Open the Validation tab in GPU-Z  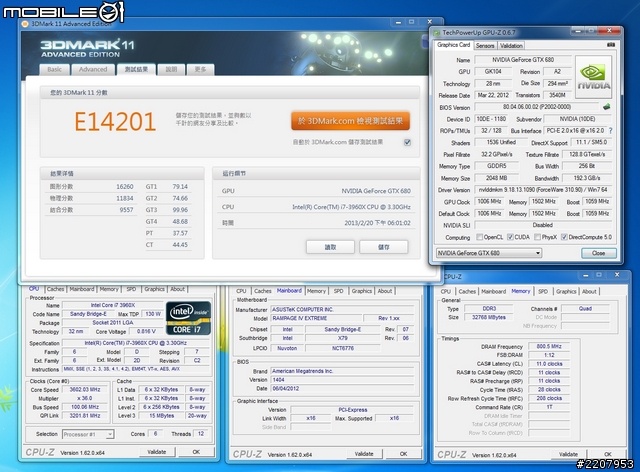[511, 46]
